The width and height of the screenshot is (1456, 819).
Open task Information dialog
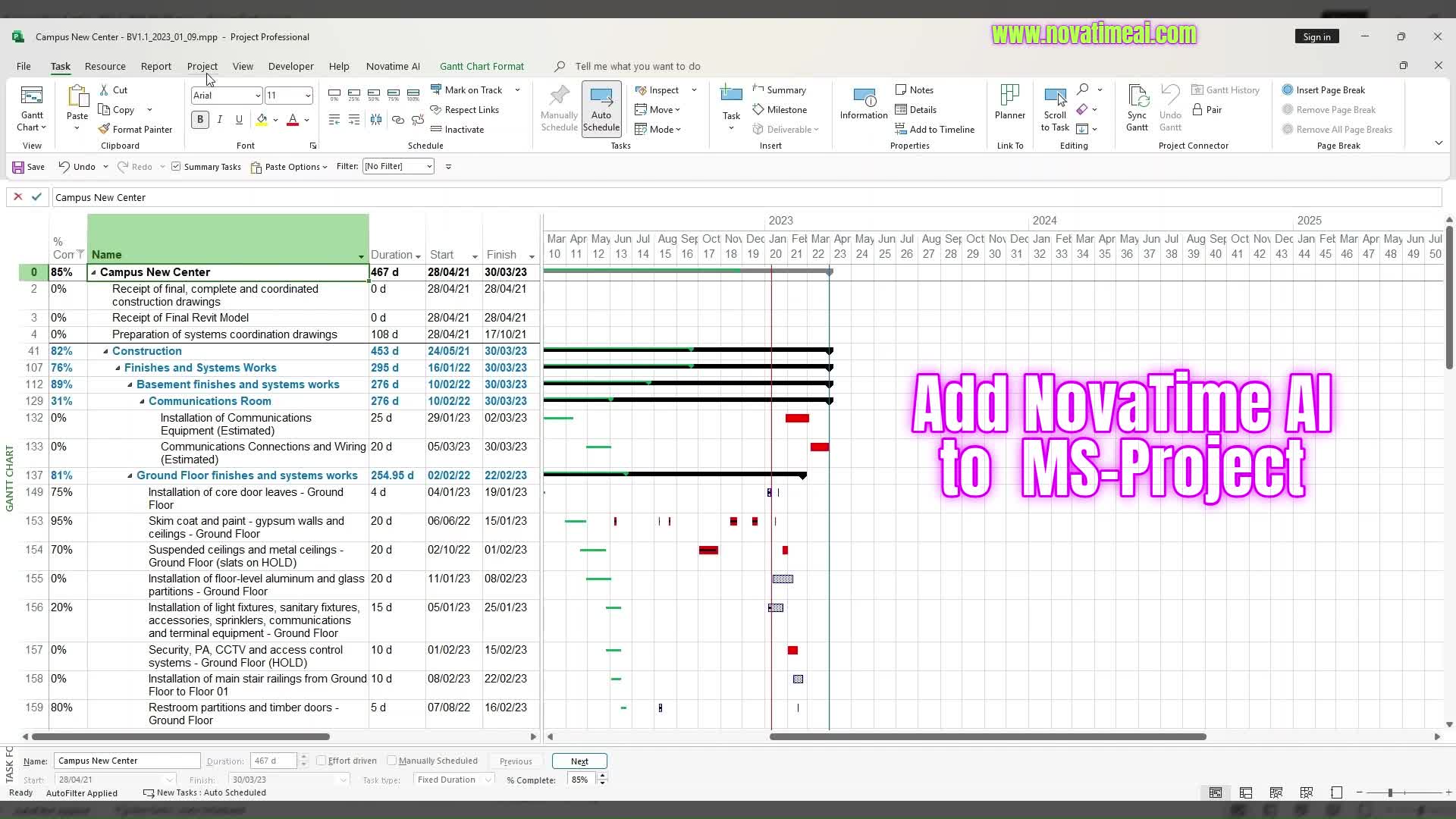coord(864,103)
